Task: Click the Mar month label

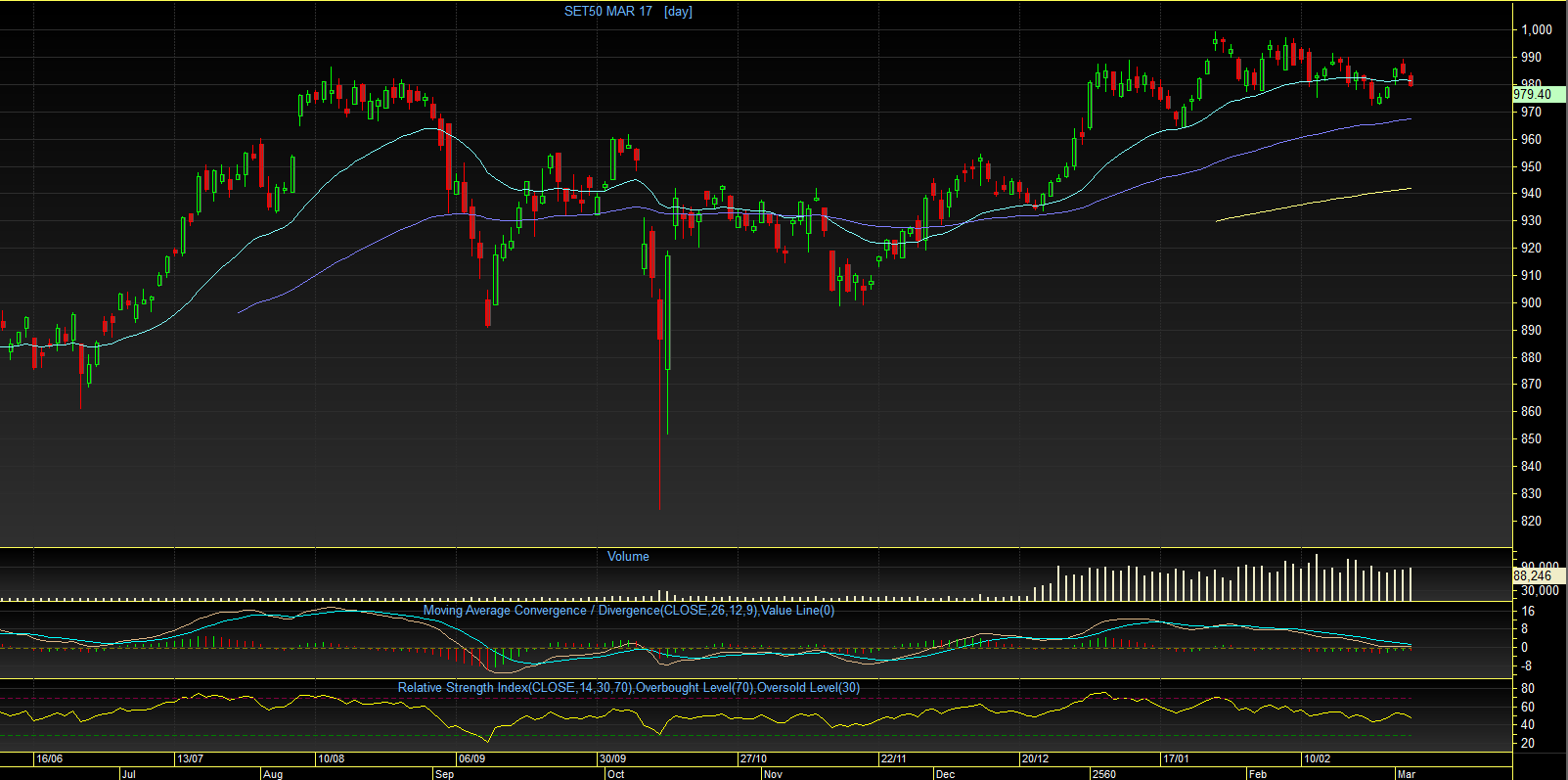Action: tap(1406, 774)
